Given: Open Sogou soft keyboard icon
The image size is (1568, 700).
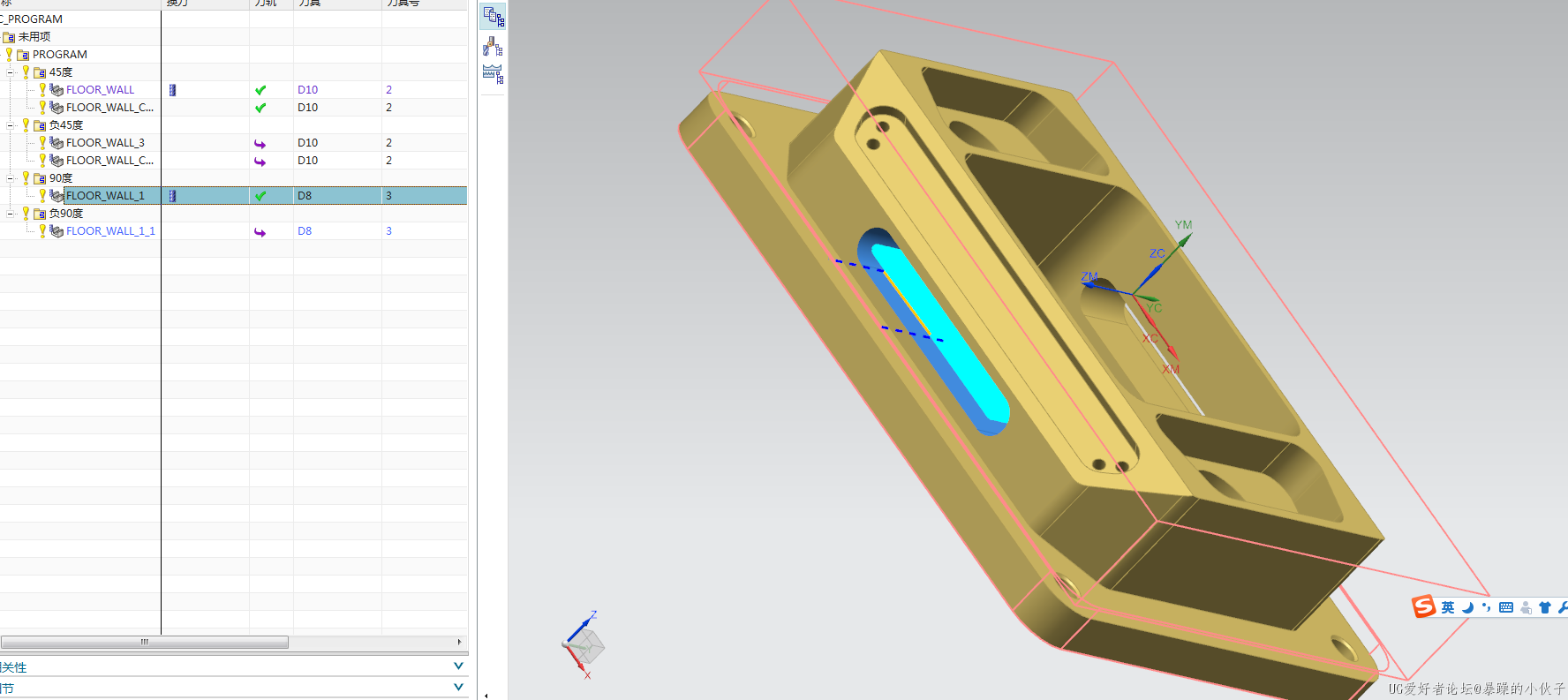Looking at the screenshot, I should [x=1506, y=607].
